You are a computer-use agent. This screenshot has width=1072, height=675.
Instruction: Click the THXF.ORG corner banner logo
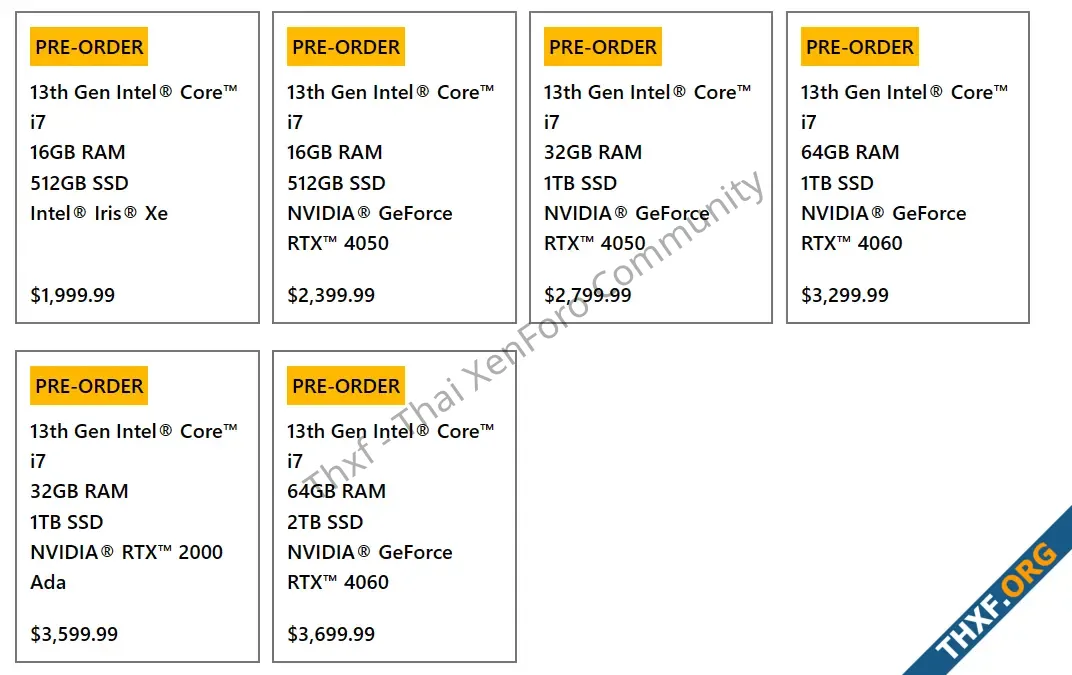pos(997,600)
